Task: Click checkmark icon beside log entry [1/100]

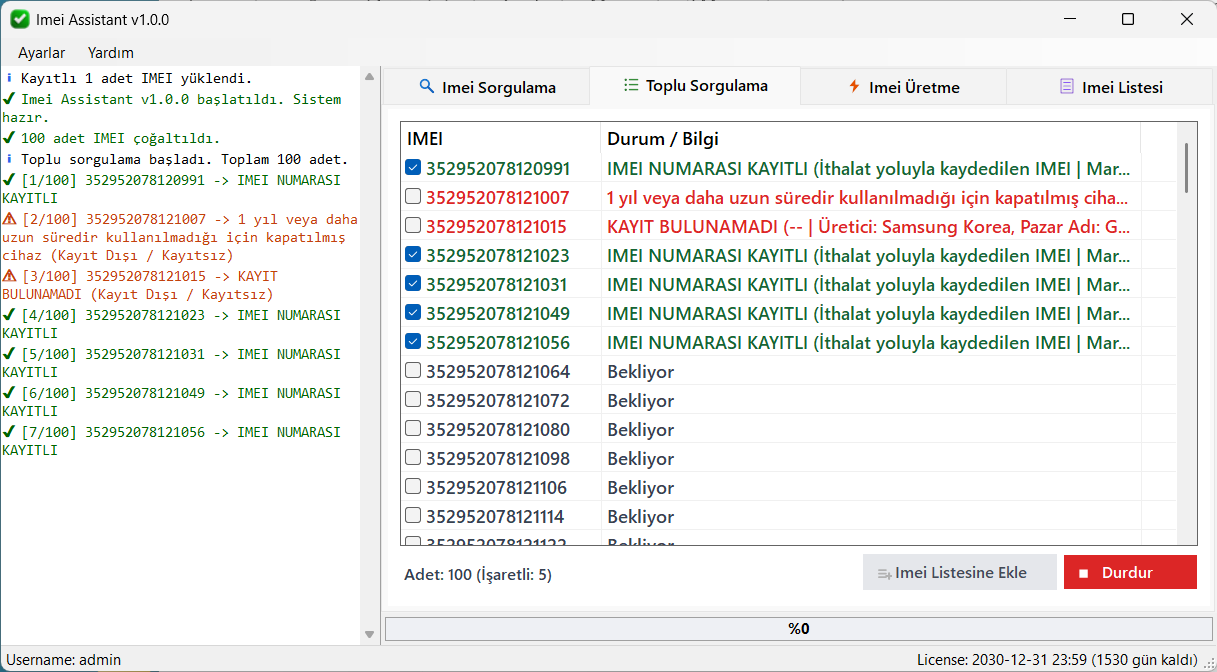Action: 9,179
